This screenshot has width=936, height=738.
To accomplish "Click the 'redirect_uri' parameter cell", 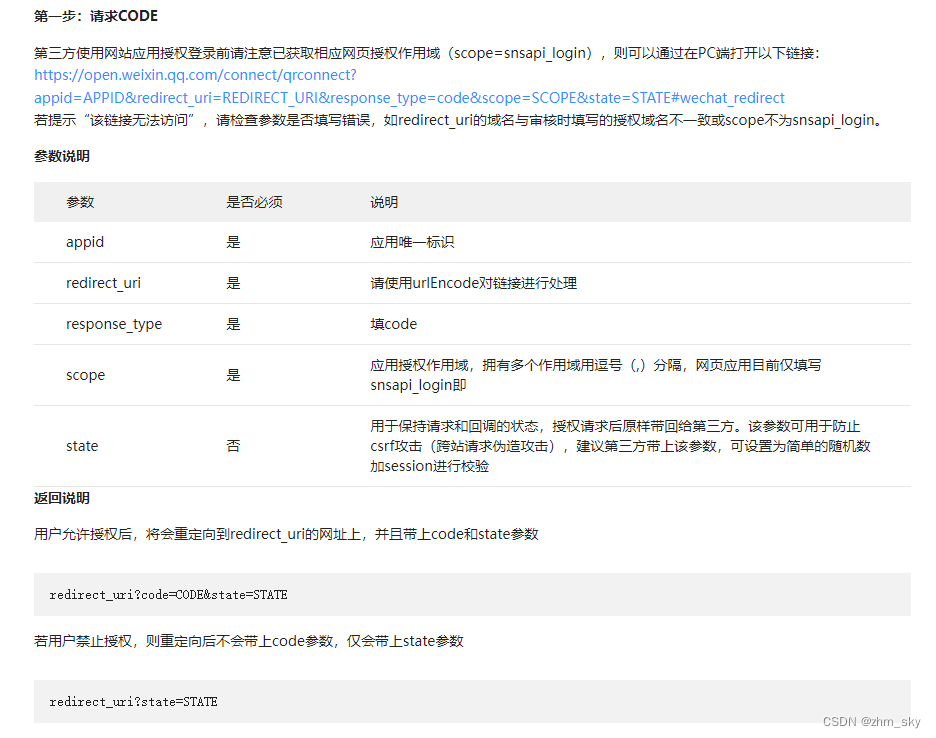I will click(x=103, y=283).
